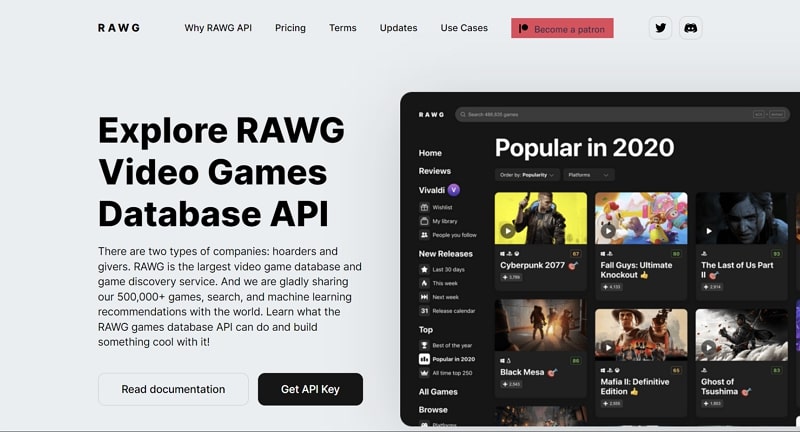Click Become a patron button

point(562,28)
